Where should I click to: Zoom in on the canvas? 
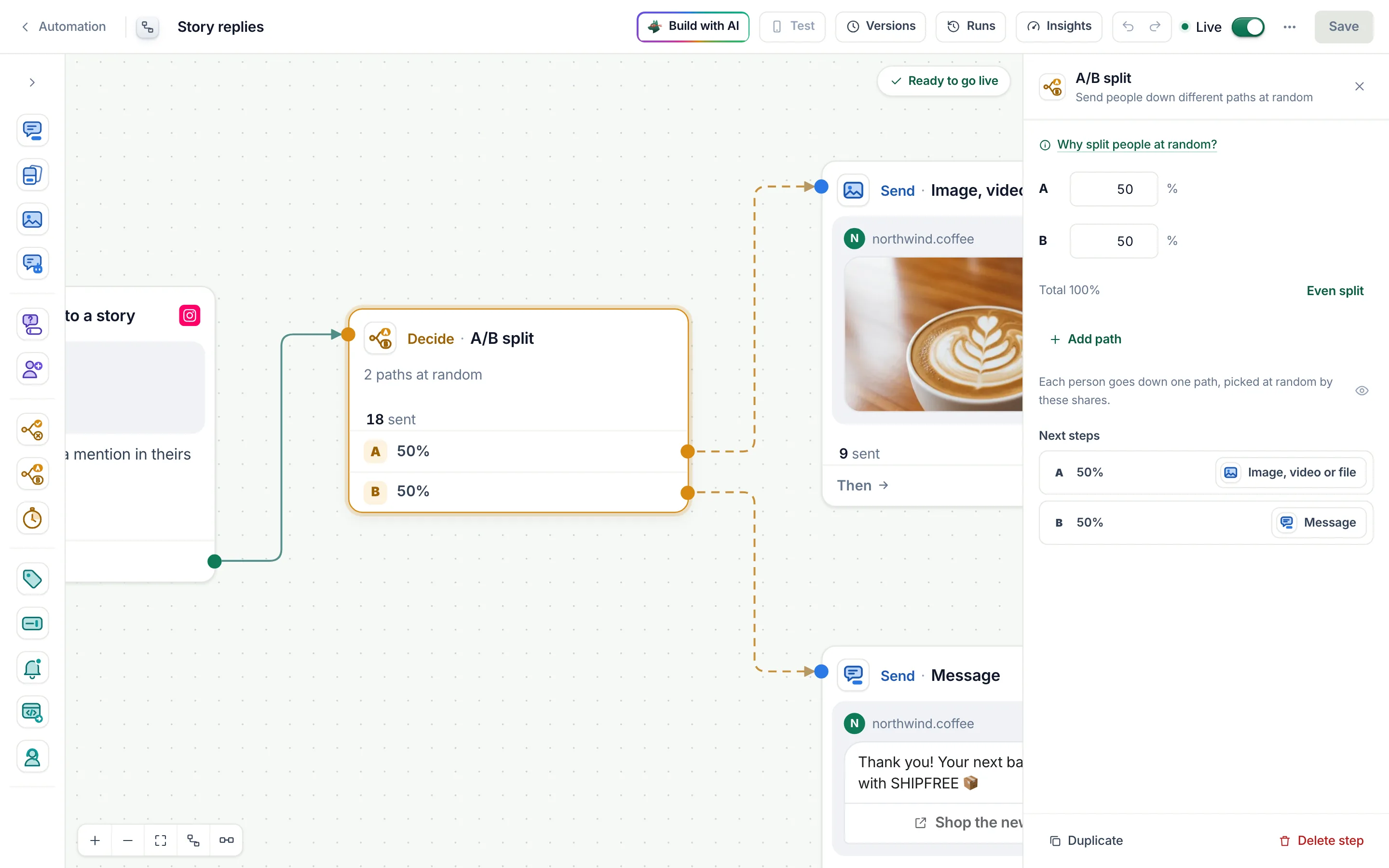click(x=95, y=840)
